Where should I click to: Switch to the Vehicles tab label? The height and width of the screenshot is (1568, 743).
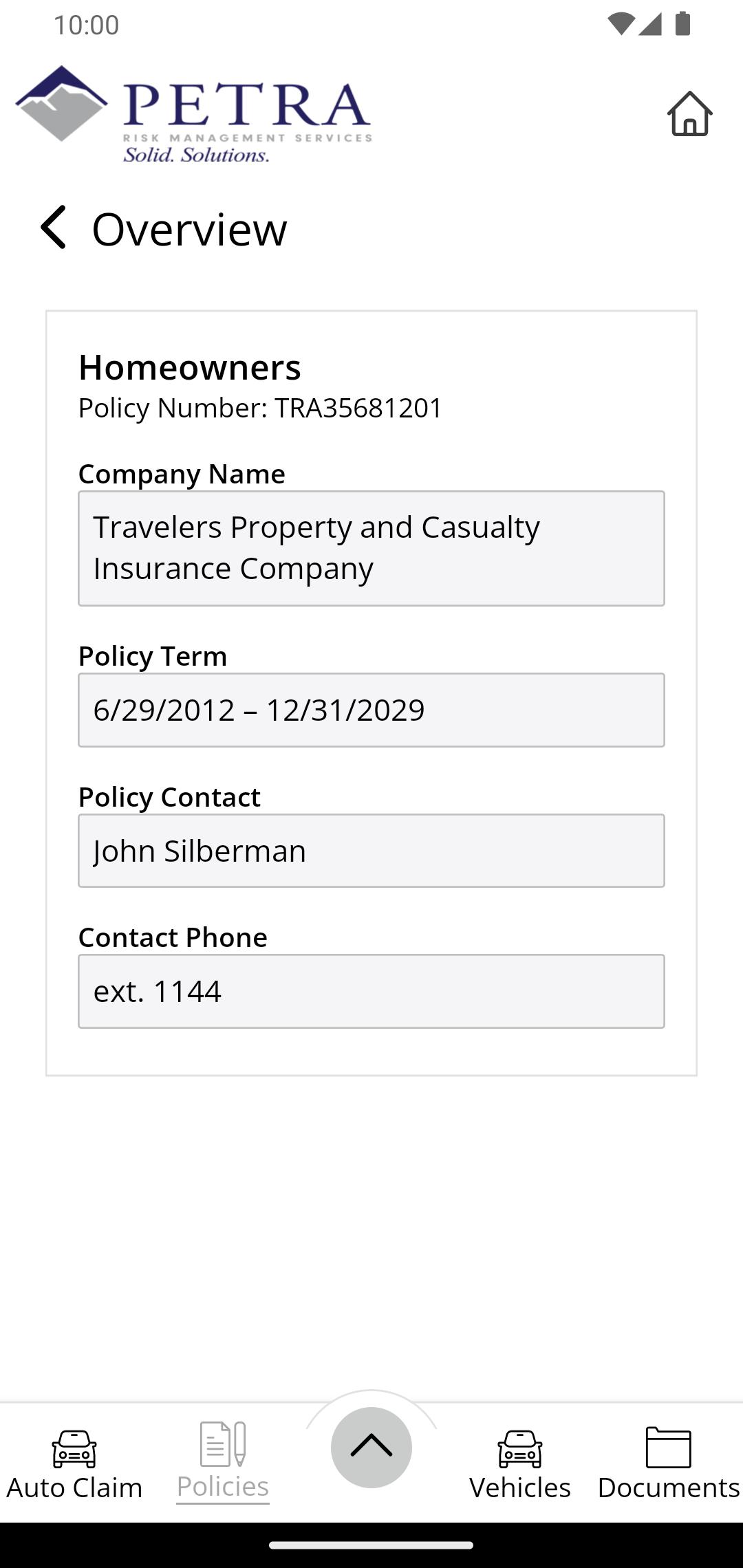520,1488
